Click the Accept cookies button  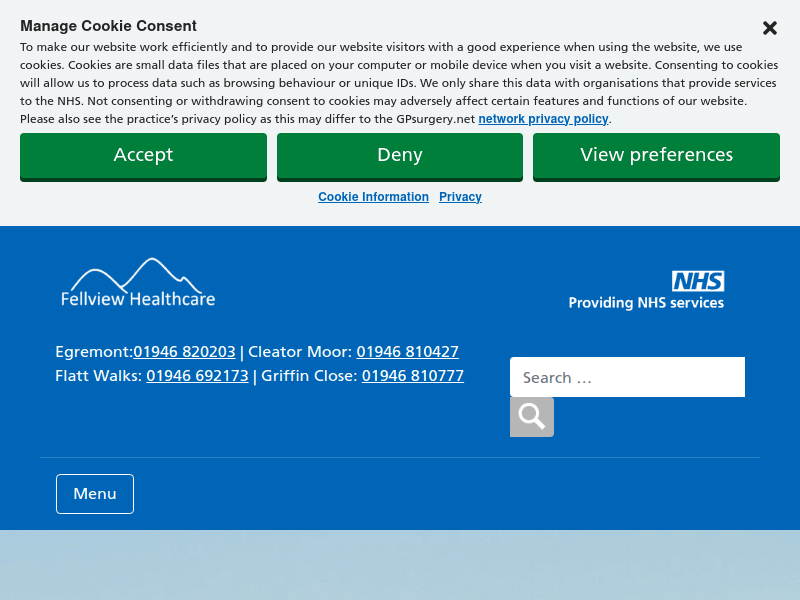[143, 156]
